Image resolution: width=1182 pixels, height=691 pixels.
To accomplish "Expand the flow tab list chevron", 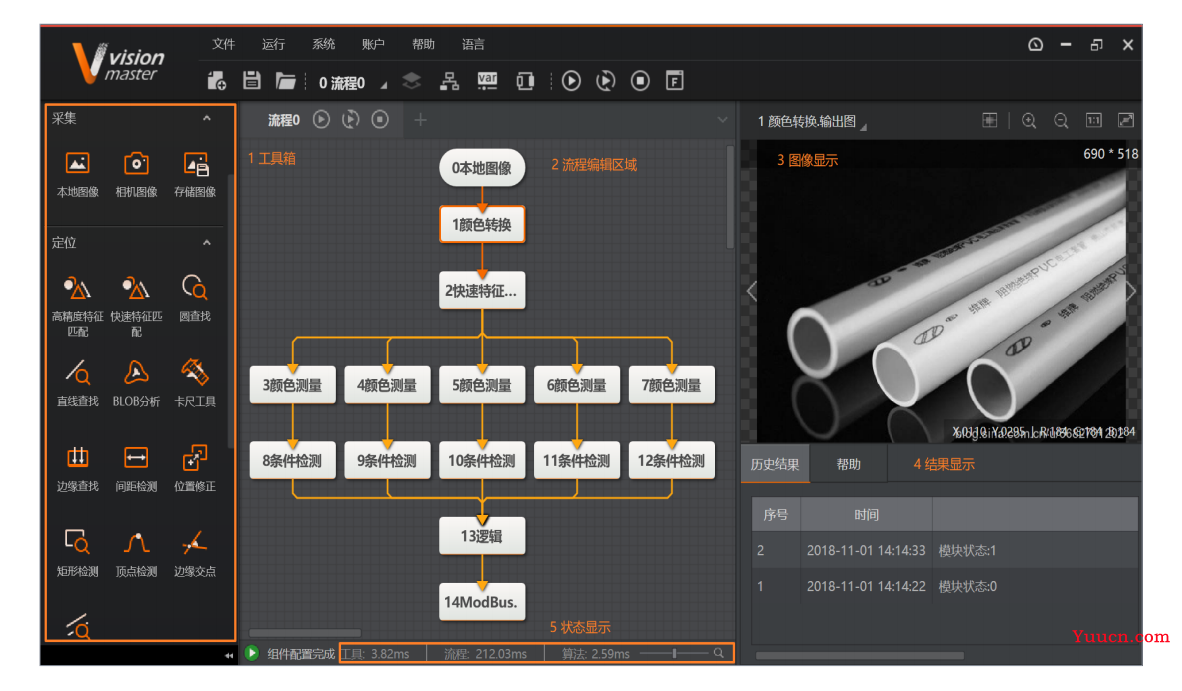I will 722,120.
